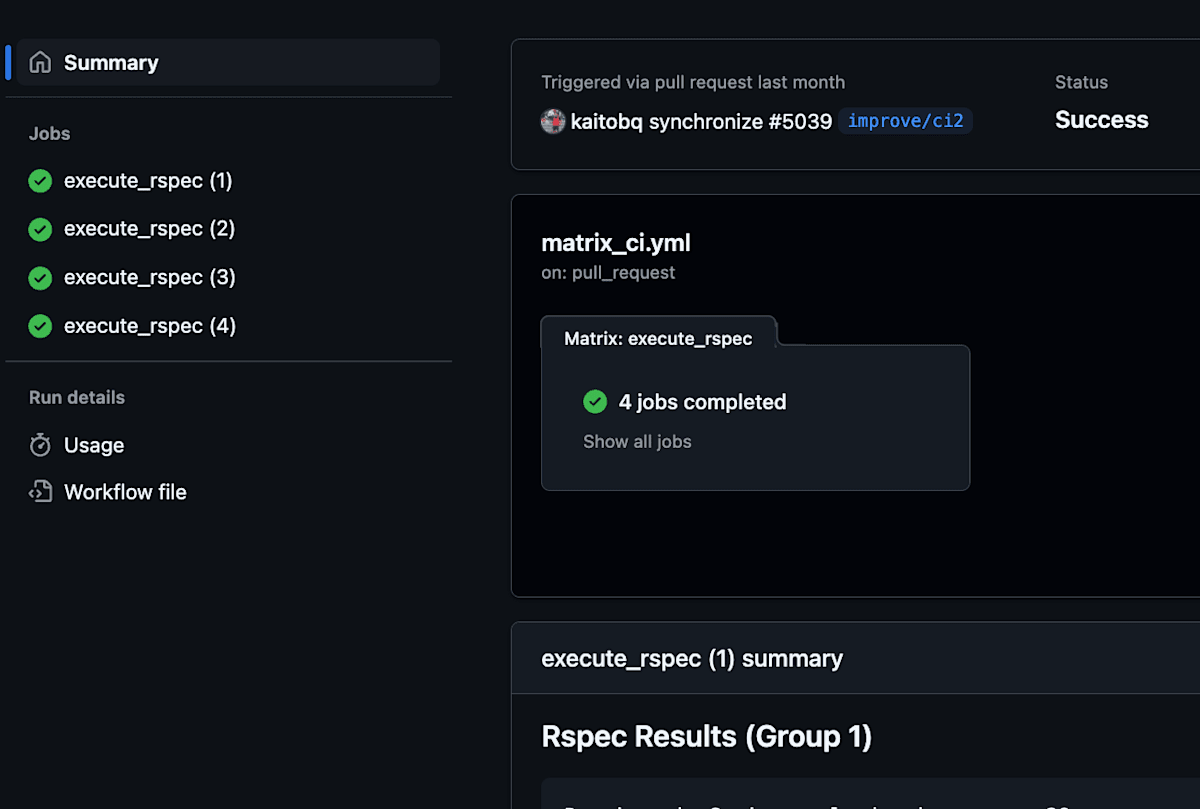The width and height of the screenshot is (1200, 809).
Task: Open the execute_rspec (3) job
Action: [x=149, y=278]
